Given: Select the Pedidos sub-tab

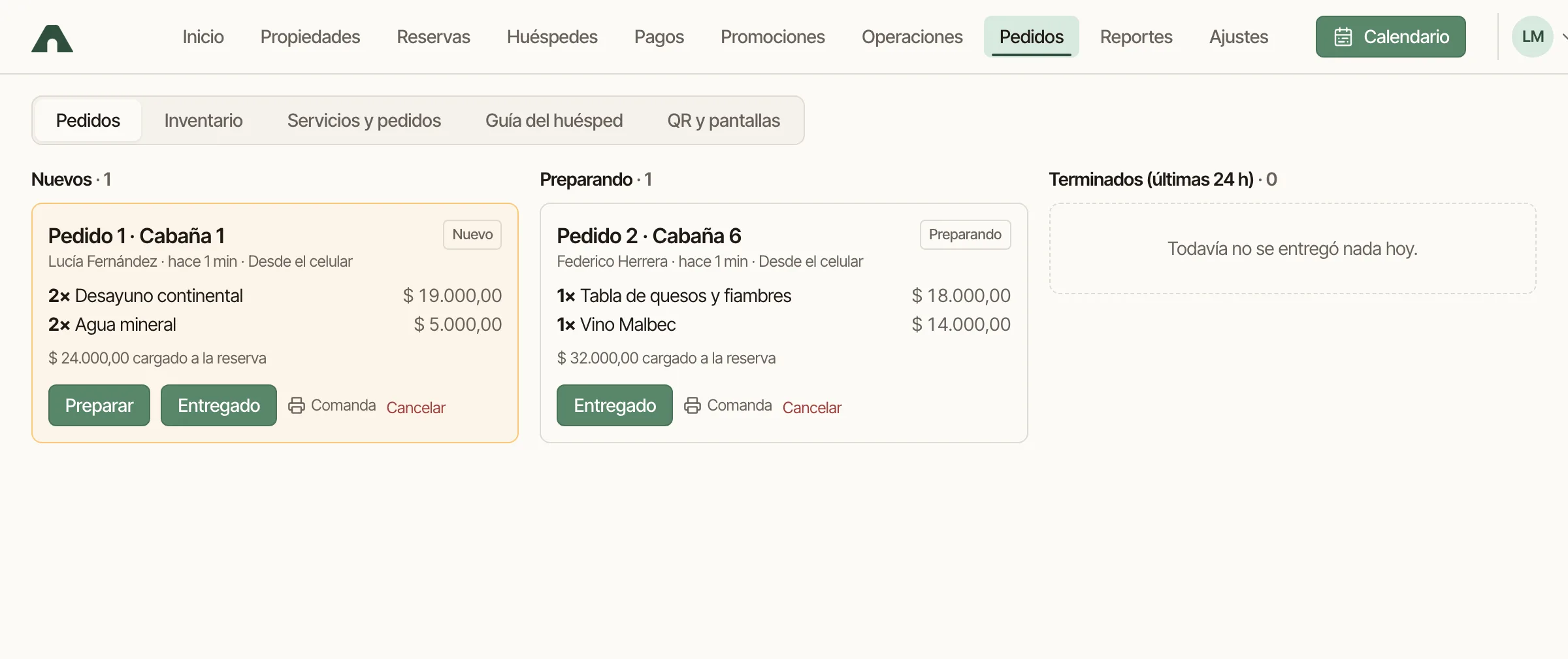Looking at the screenshot, I should coord(88,120).
